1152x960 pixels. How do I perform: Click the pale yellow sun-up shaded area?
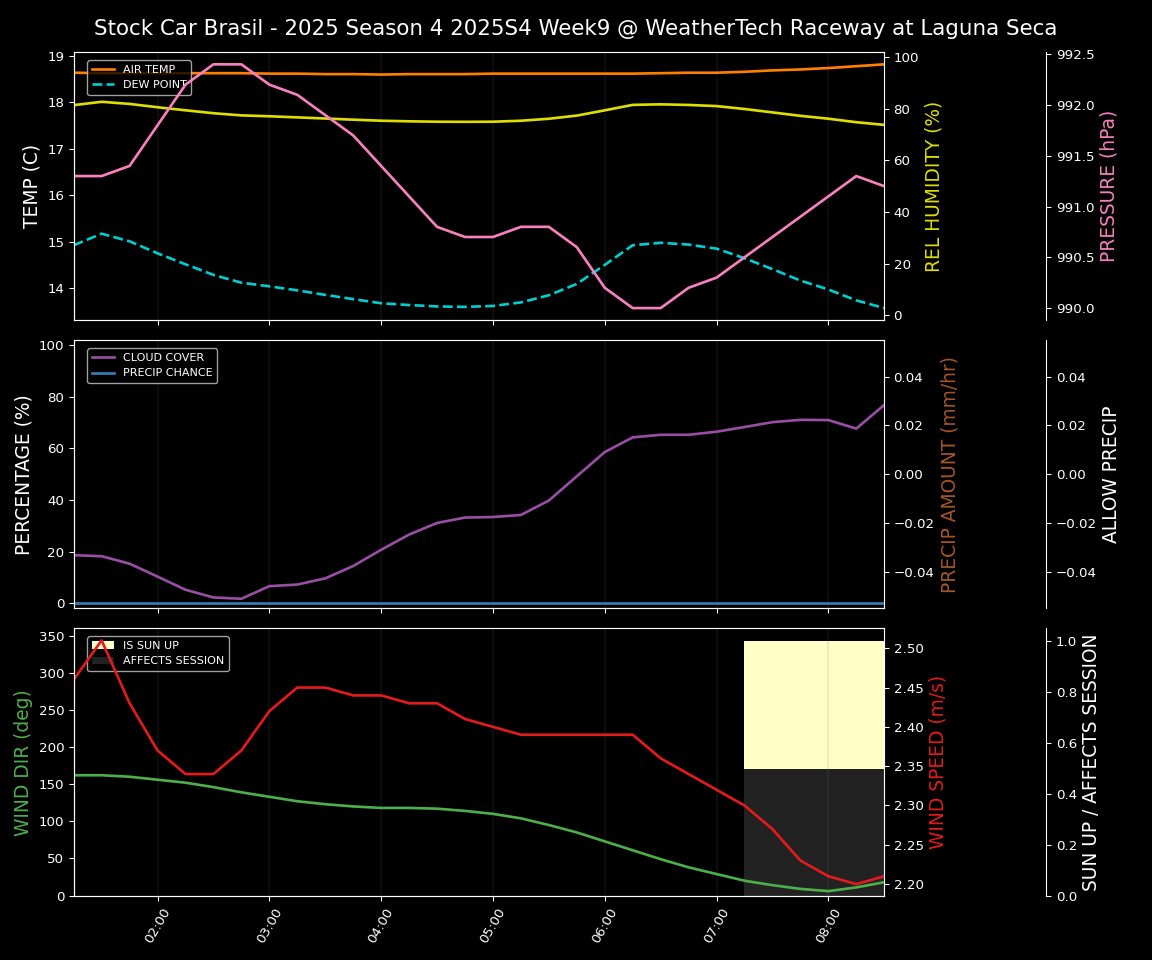coord(813,705)
